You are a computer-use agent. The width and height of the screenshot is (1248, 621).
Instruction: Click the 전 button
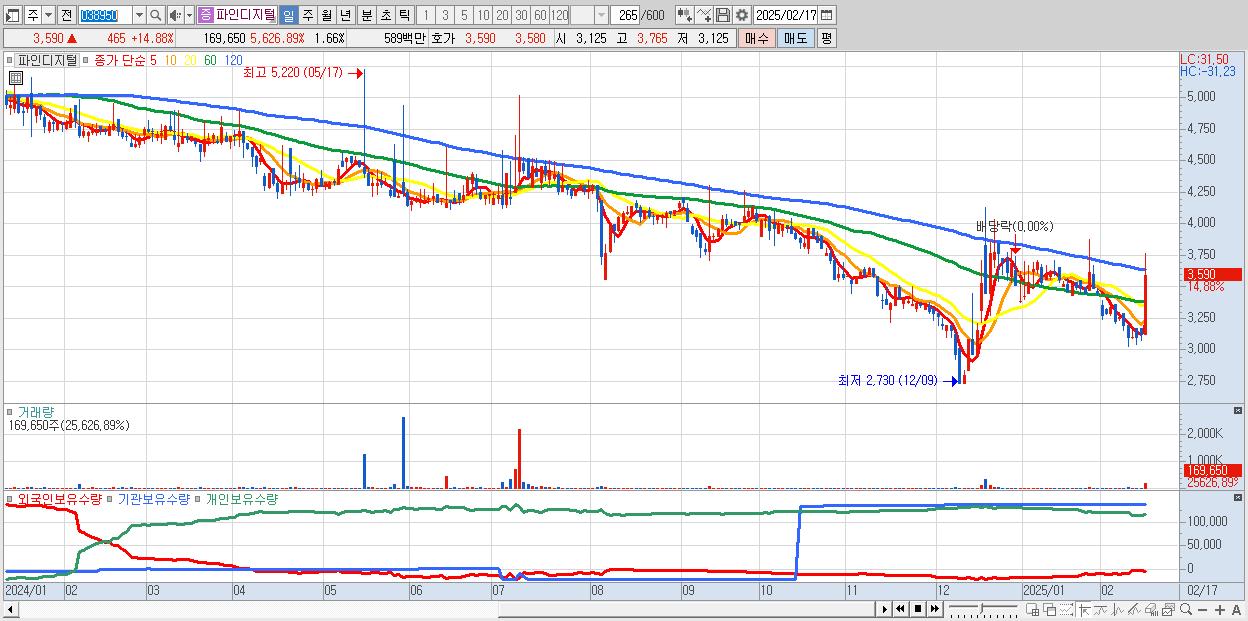click(x=66, y=15)
